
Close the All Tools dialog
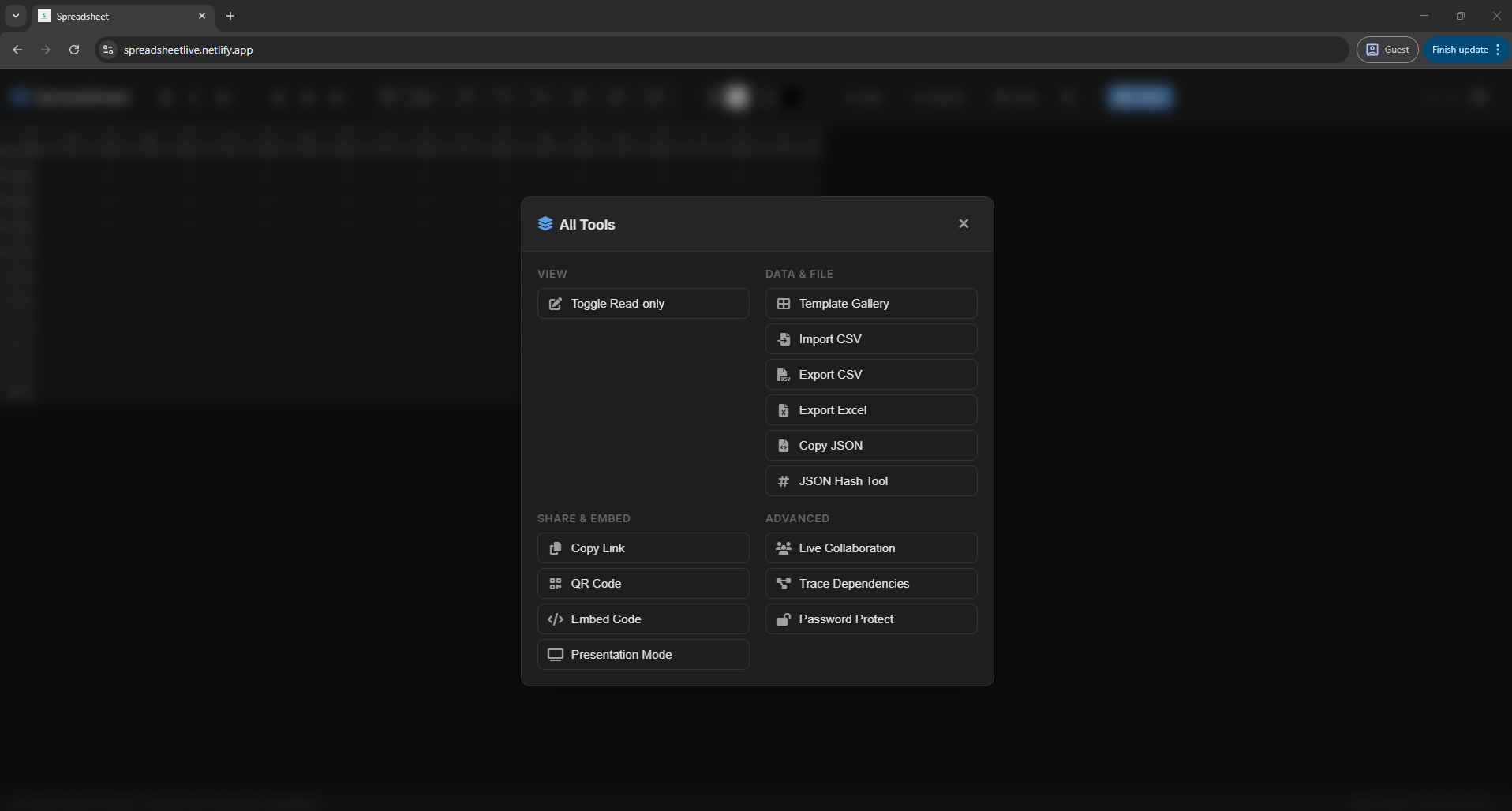[964, 223]
